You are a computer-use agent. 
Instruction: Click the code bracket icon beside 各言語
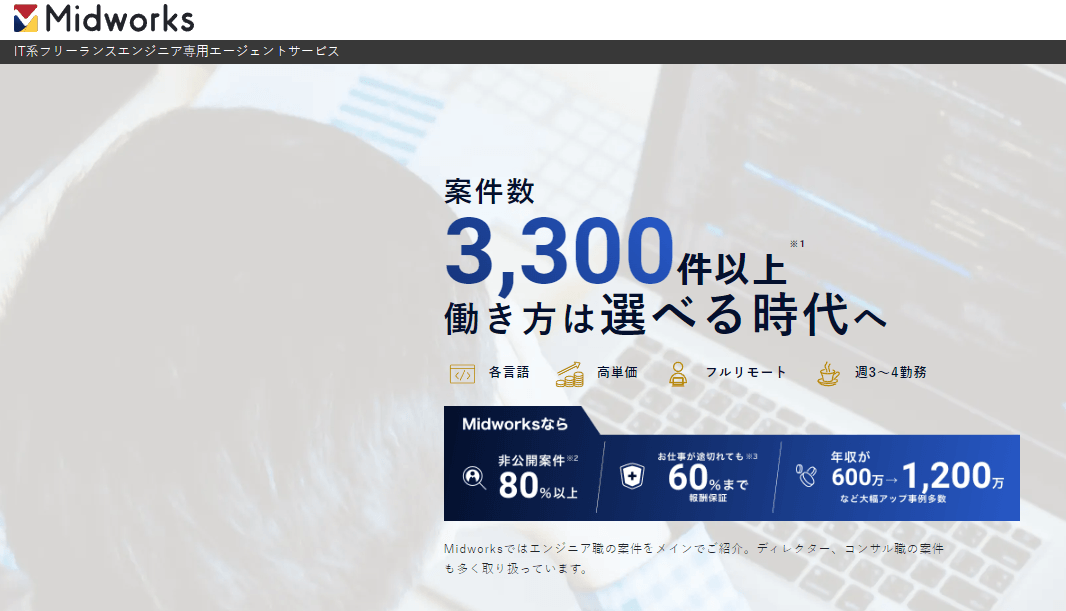[x=462, y=374]
